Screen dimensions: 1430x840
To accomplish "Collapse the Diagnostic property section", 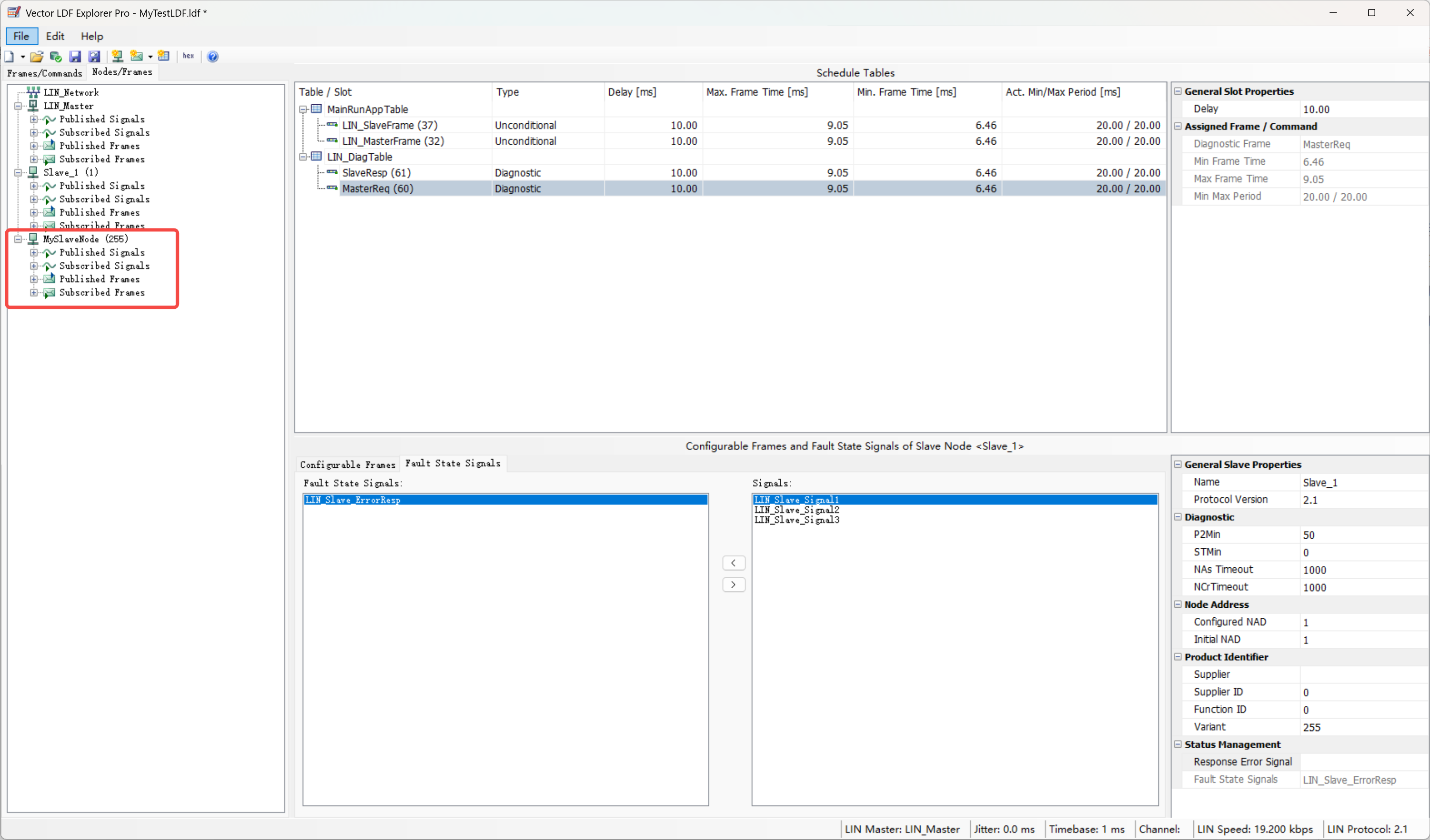I will point(1178,517).
